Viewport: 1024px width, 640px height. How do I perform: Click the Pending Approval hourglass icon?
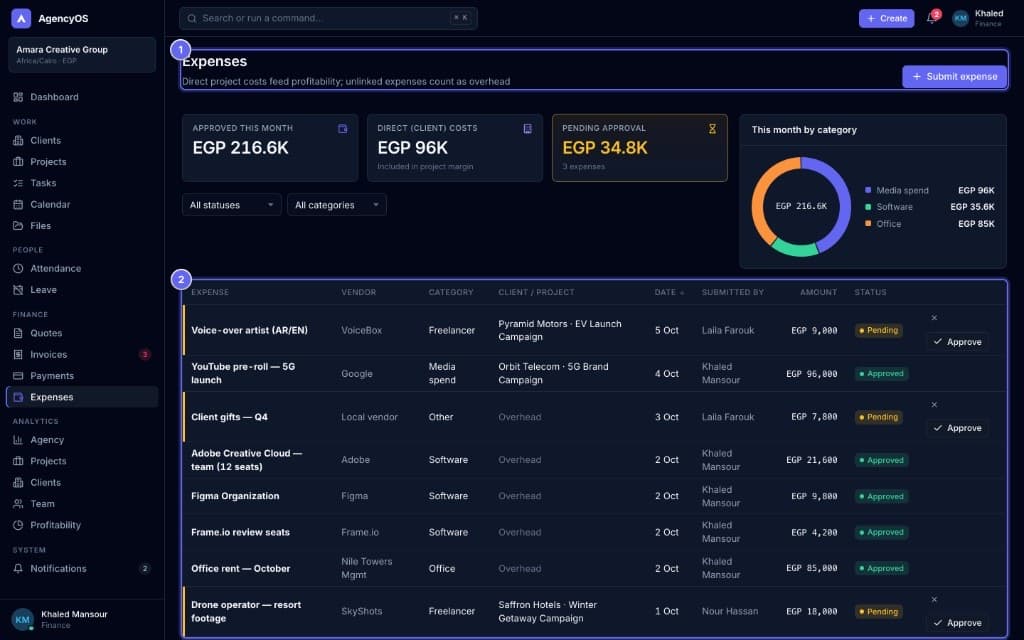(712, 129)
